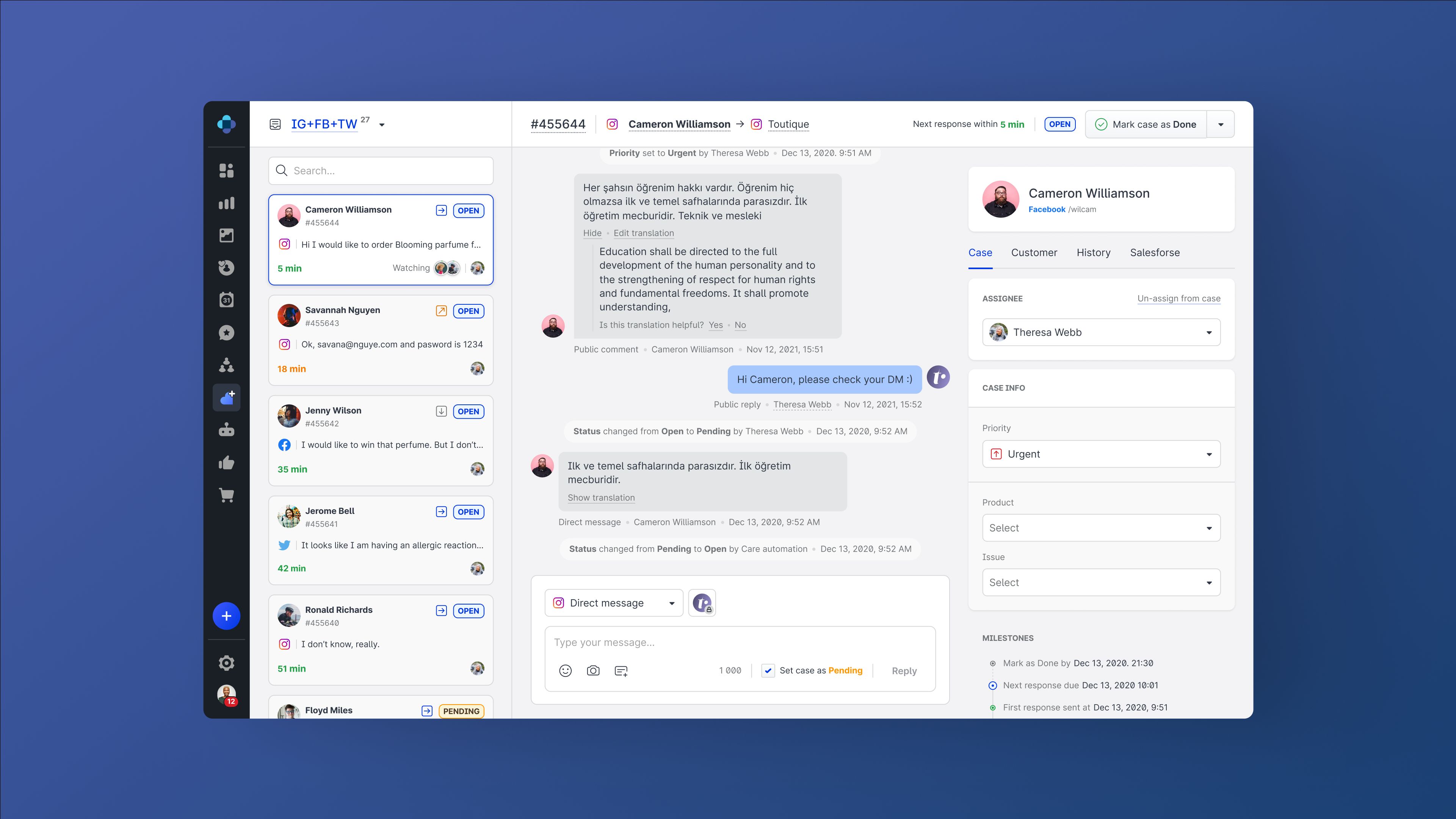1456x819 pixels.
Task: Click Theresa Webb link under the public reply
Action: tap(802, 405)
